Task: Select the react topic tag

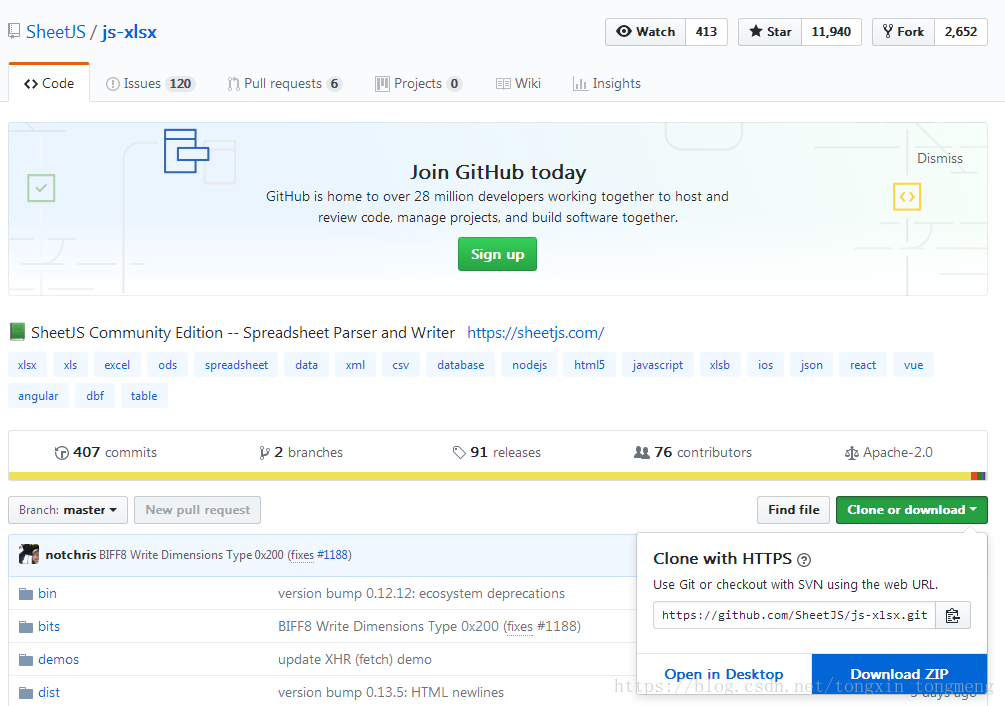Action: (863, 365)
